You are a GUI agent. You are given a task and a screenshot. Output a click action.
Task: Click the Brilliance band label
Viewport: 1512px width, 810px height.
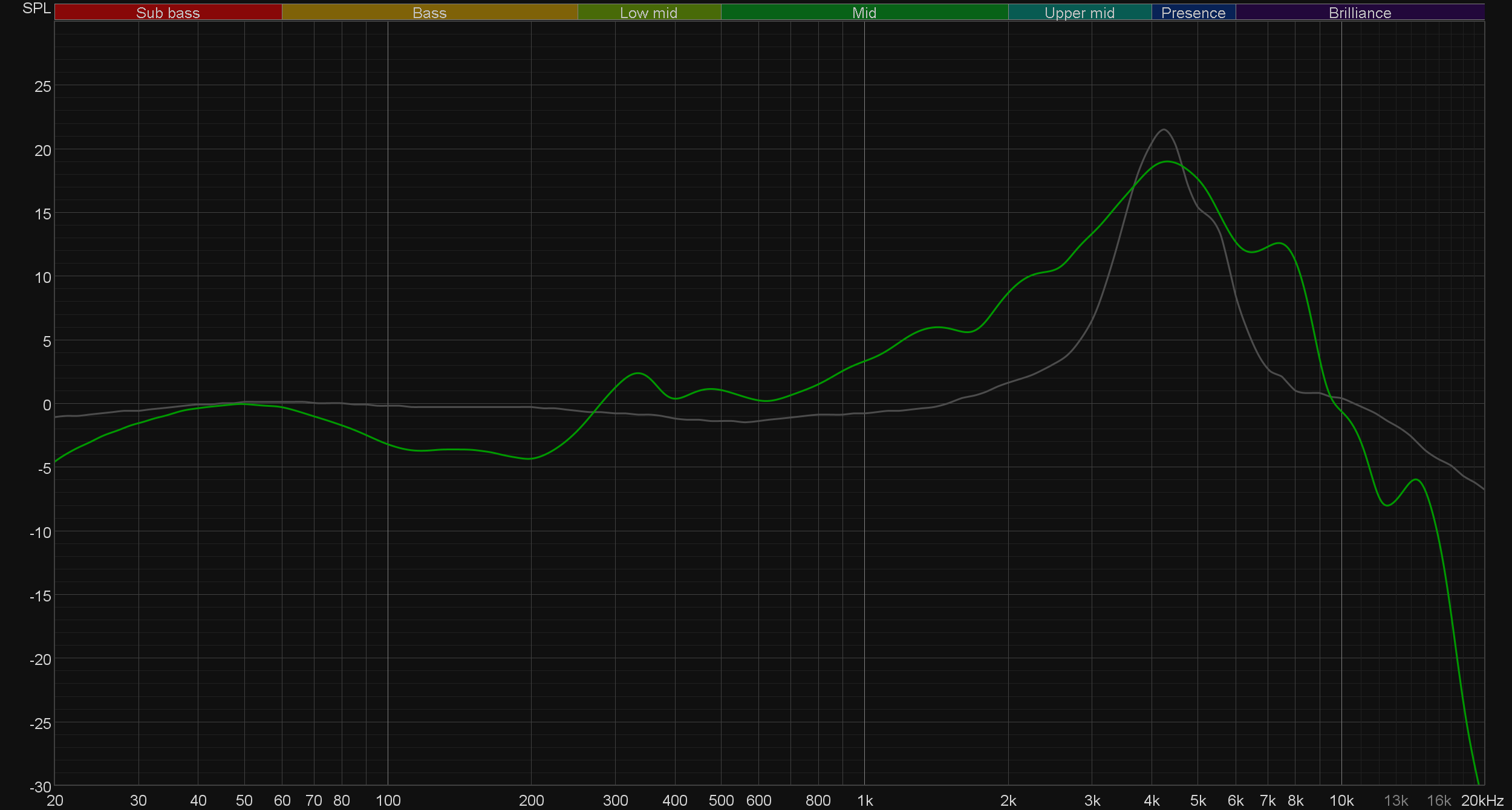click(1360, 13)
